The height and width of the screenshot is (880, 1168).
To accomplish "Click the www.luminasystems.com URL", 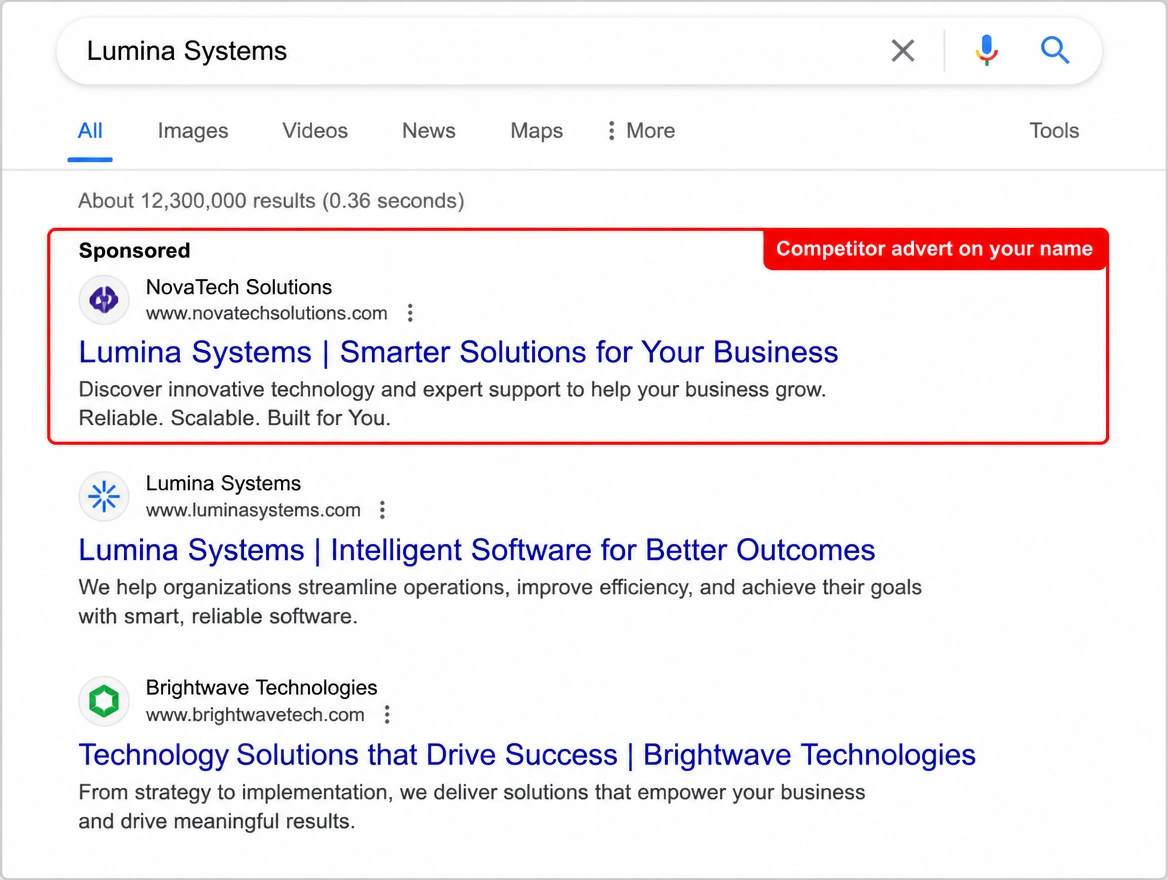I will pyautogui.click(x=253, y=510).
